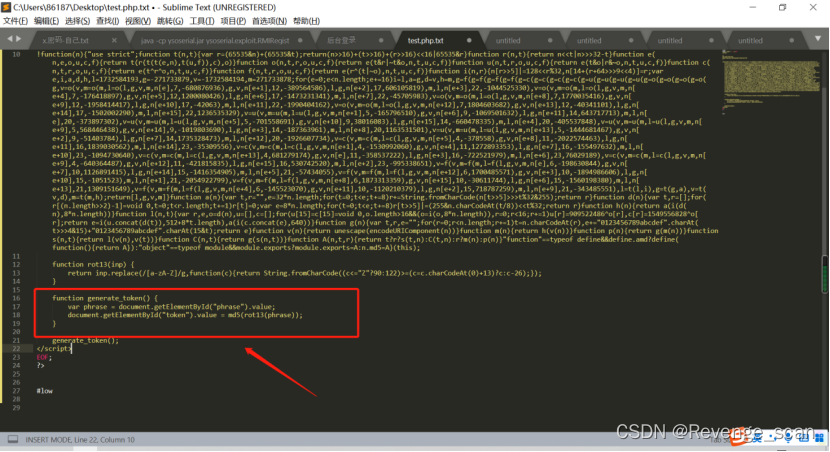This screenshot has height=452, width=830.
Task: Click unsaved dot on 后台登录 tab
Action: pos(381,40)
